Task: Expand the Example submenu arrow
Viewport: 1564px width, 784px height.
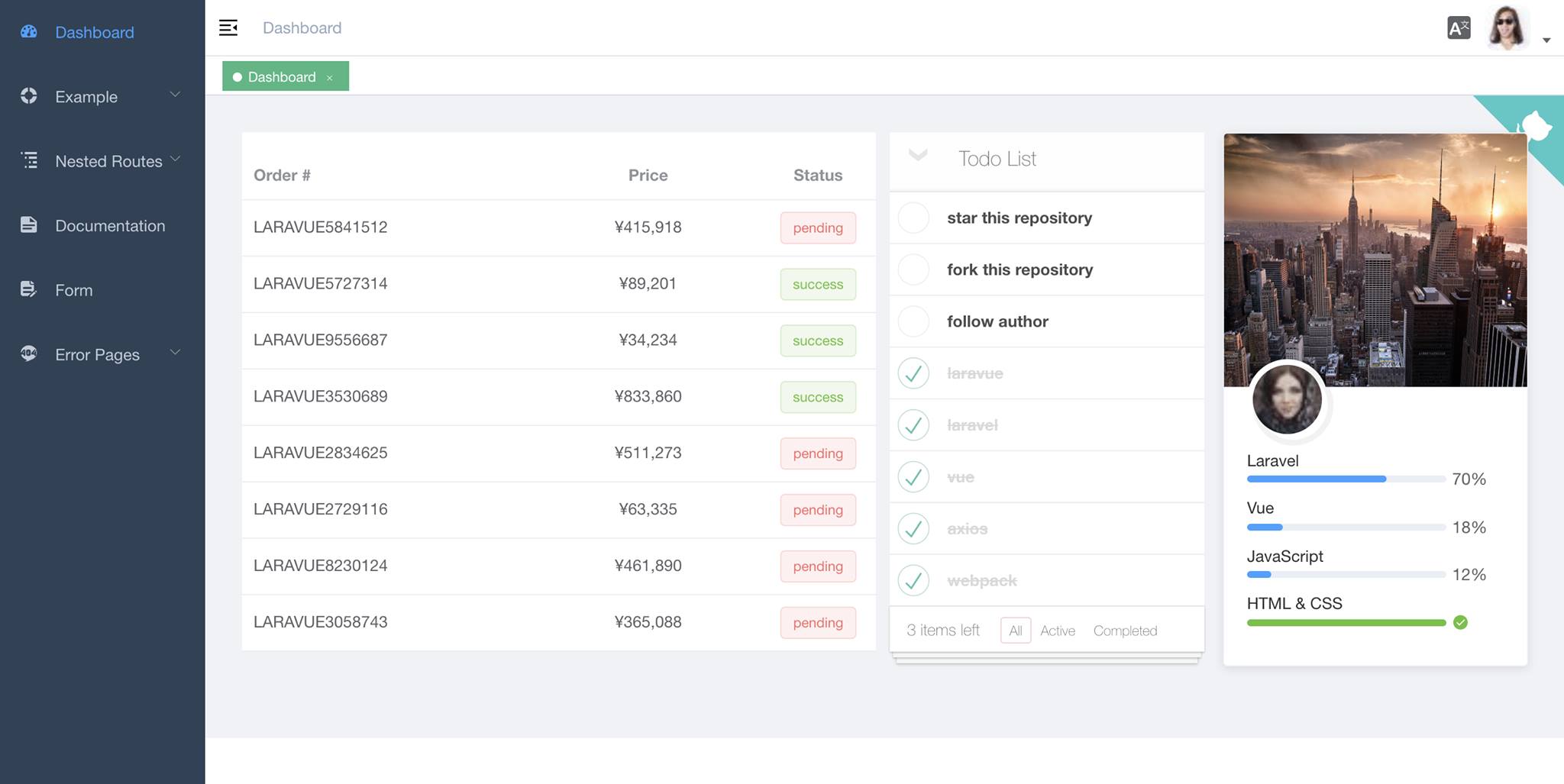Action: [x=175, y=95]
